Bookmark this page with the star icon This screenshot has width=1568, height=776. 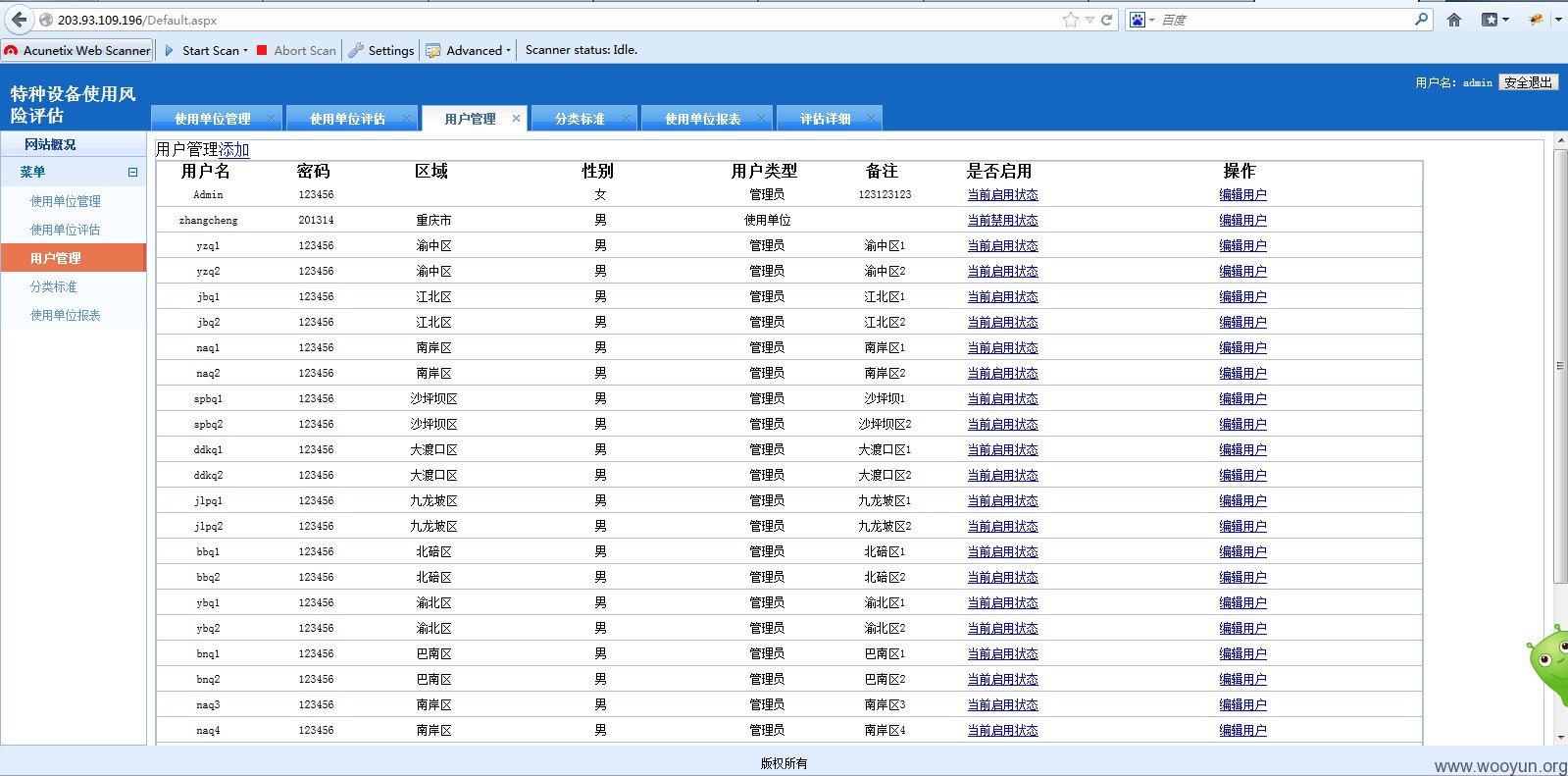[1070, 20]
